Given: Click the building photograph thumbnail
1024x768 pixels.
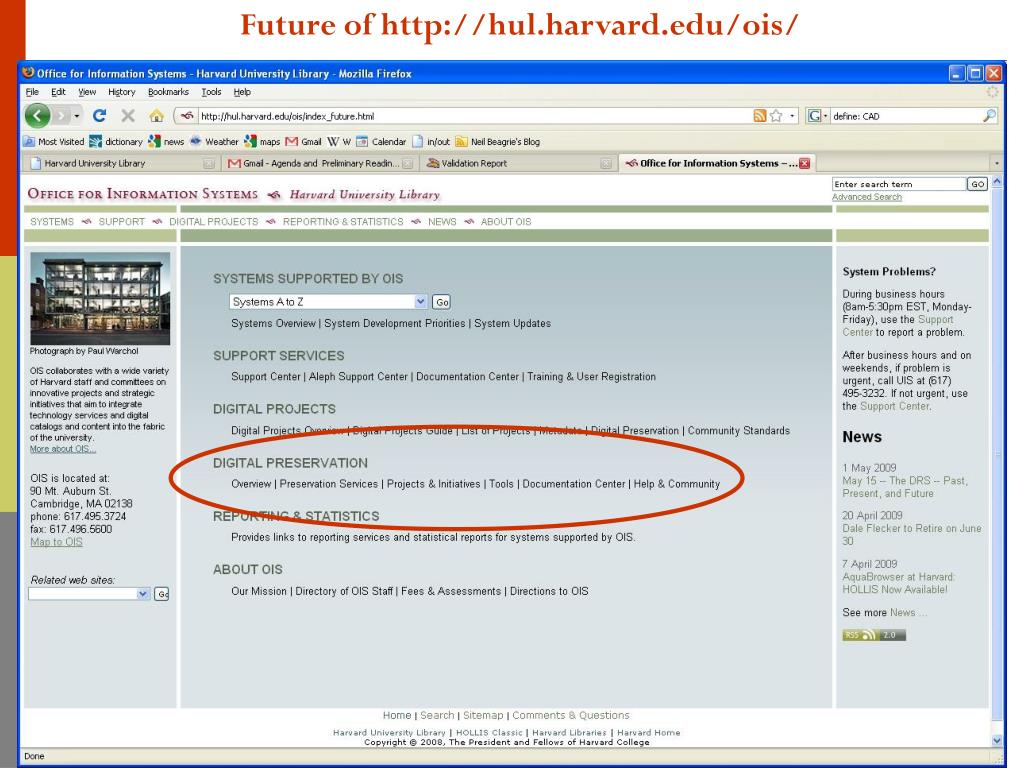Looking at the screenshot, I should click(100, 299).
